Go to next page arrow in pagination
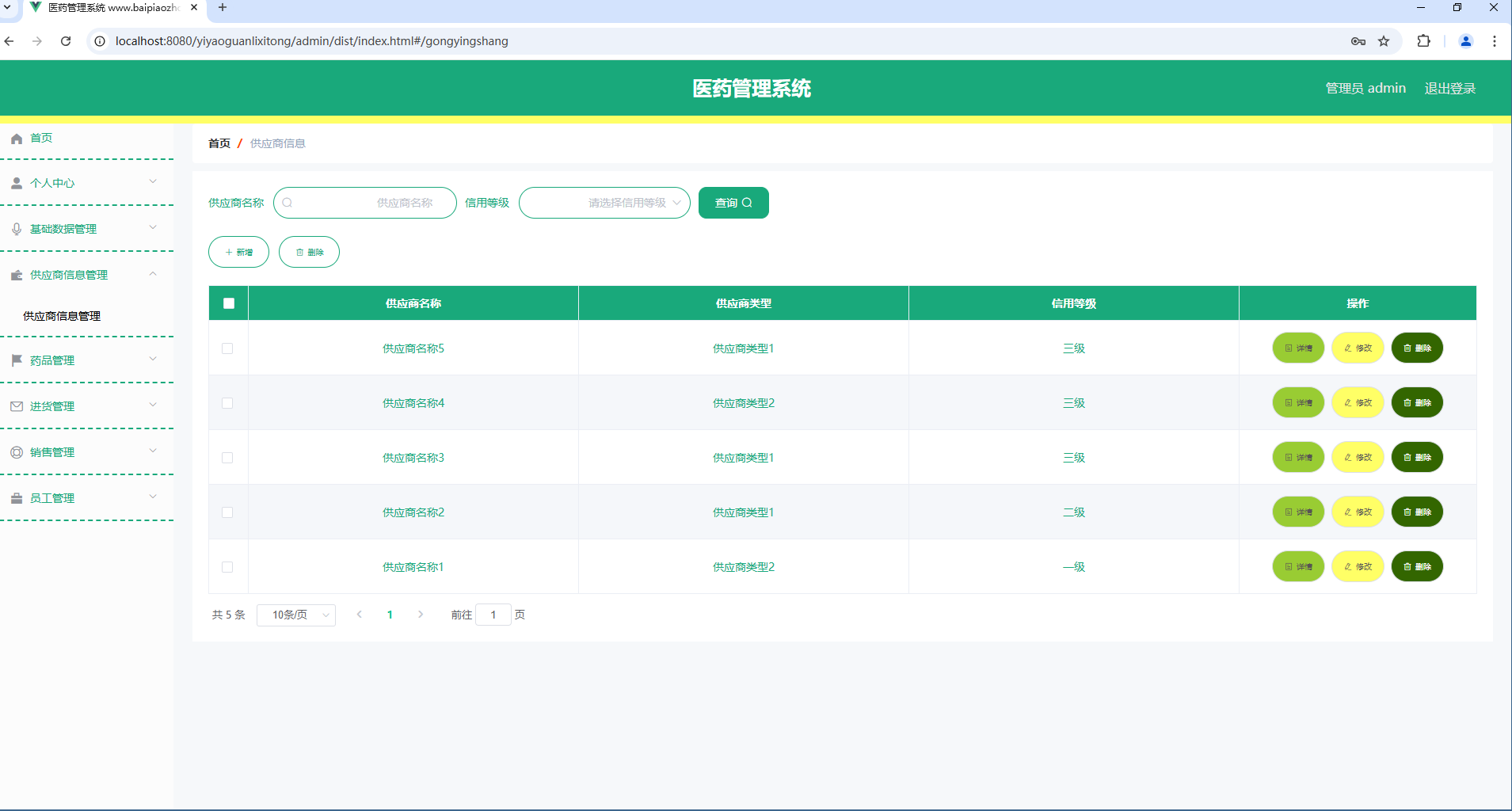The height and width of the screenshot is (811, 1512). click(x=421, y=615)
